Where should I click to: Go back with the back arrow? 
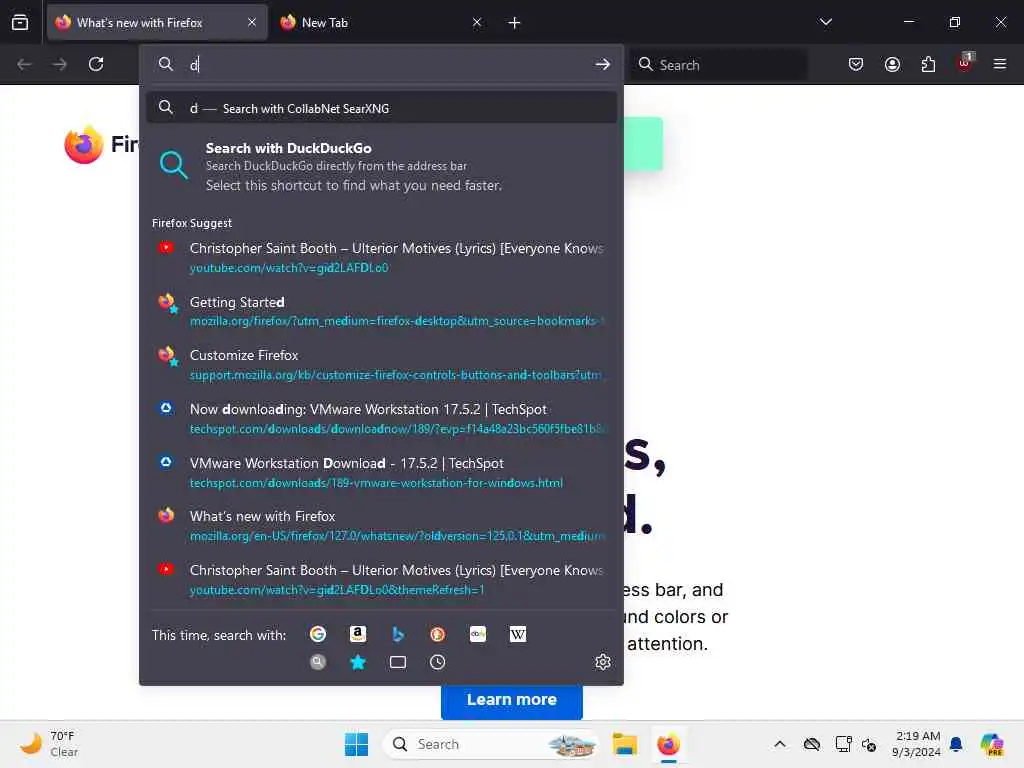point(24,64)
